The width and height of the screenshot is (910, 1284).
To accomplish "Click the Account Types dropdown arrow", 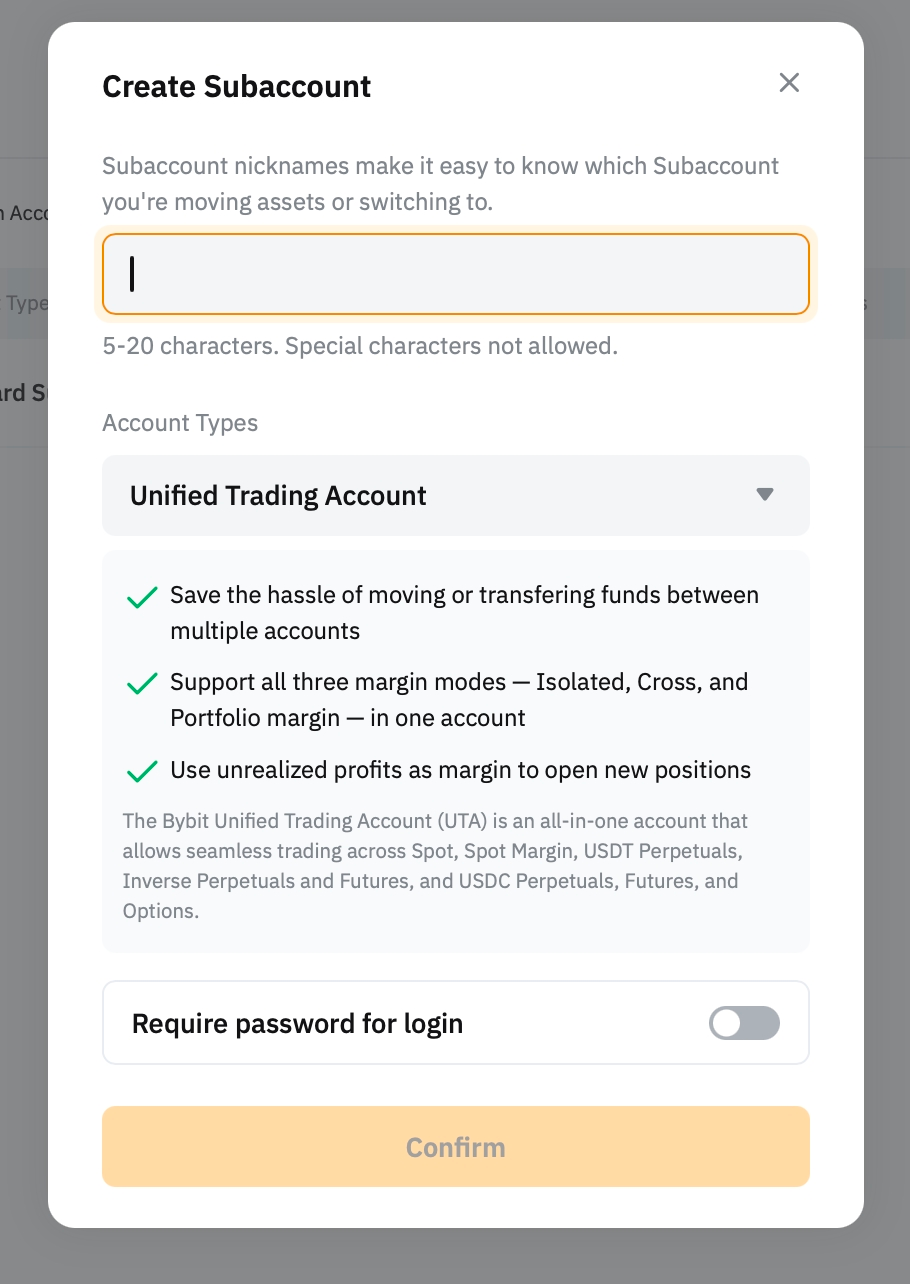I will (x=765, y=495).
